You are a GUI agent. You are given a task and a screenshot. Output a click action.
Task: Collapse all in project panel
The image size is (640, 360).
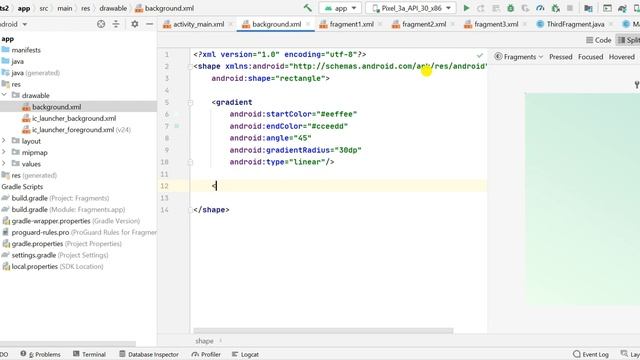pyautogui.click(x=116, y=24)
